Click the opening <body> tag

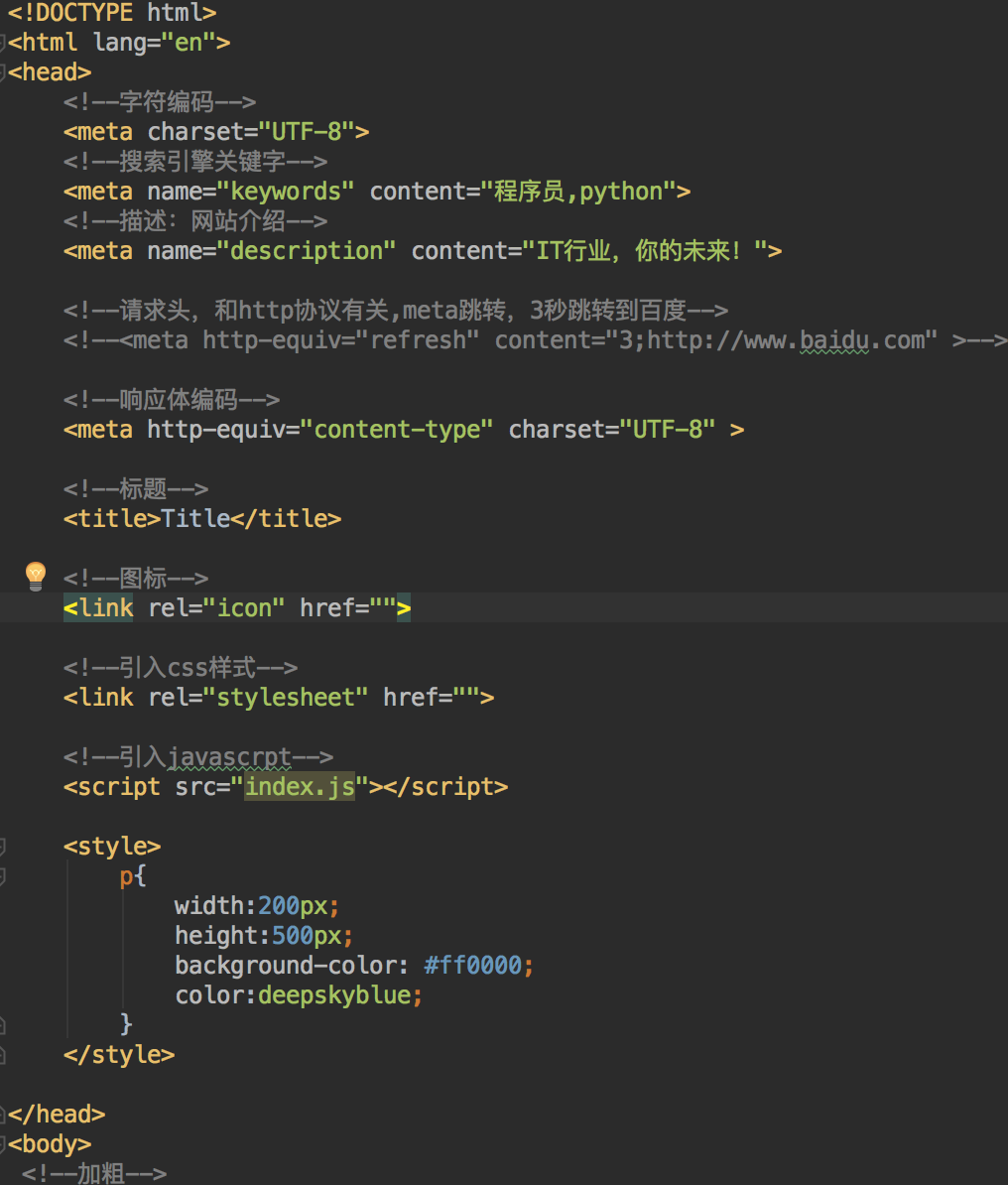pos(50,1144)
